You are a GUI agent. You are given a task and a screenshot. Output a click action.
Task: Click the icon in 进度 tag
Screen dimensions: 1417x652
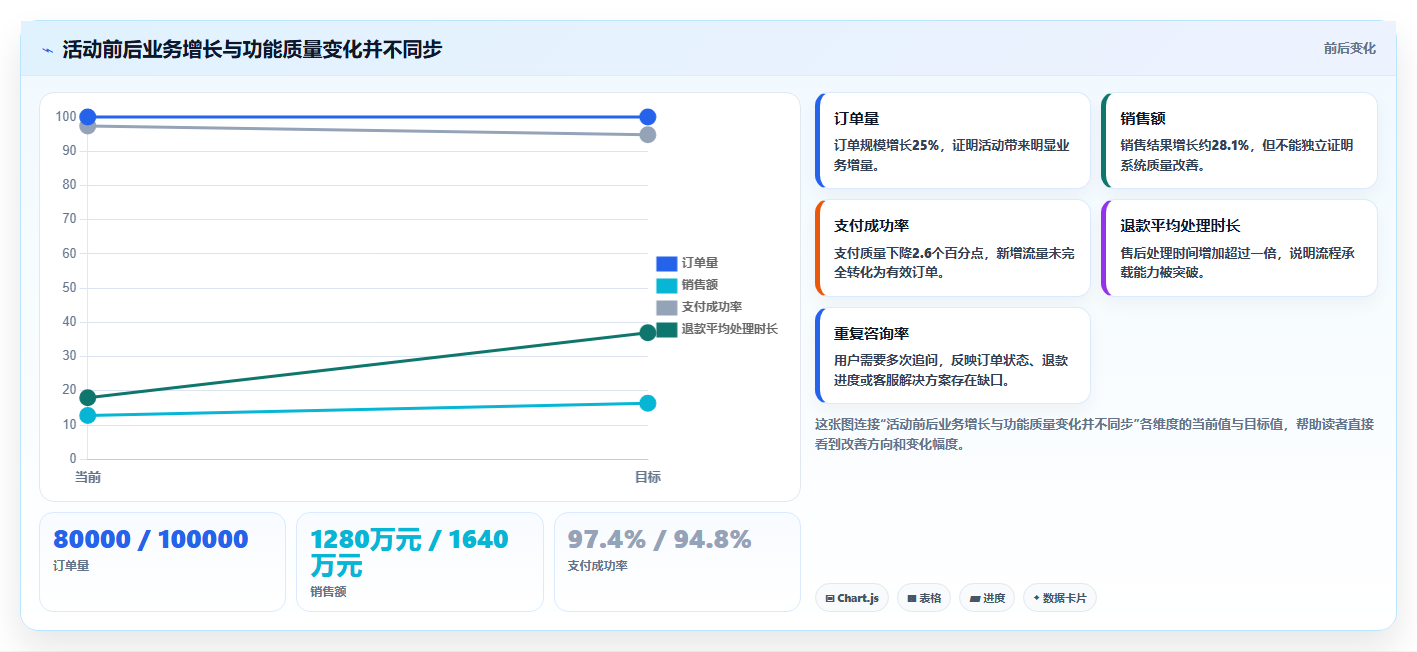[x=974, y=599]
